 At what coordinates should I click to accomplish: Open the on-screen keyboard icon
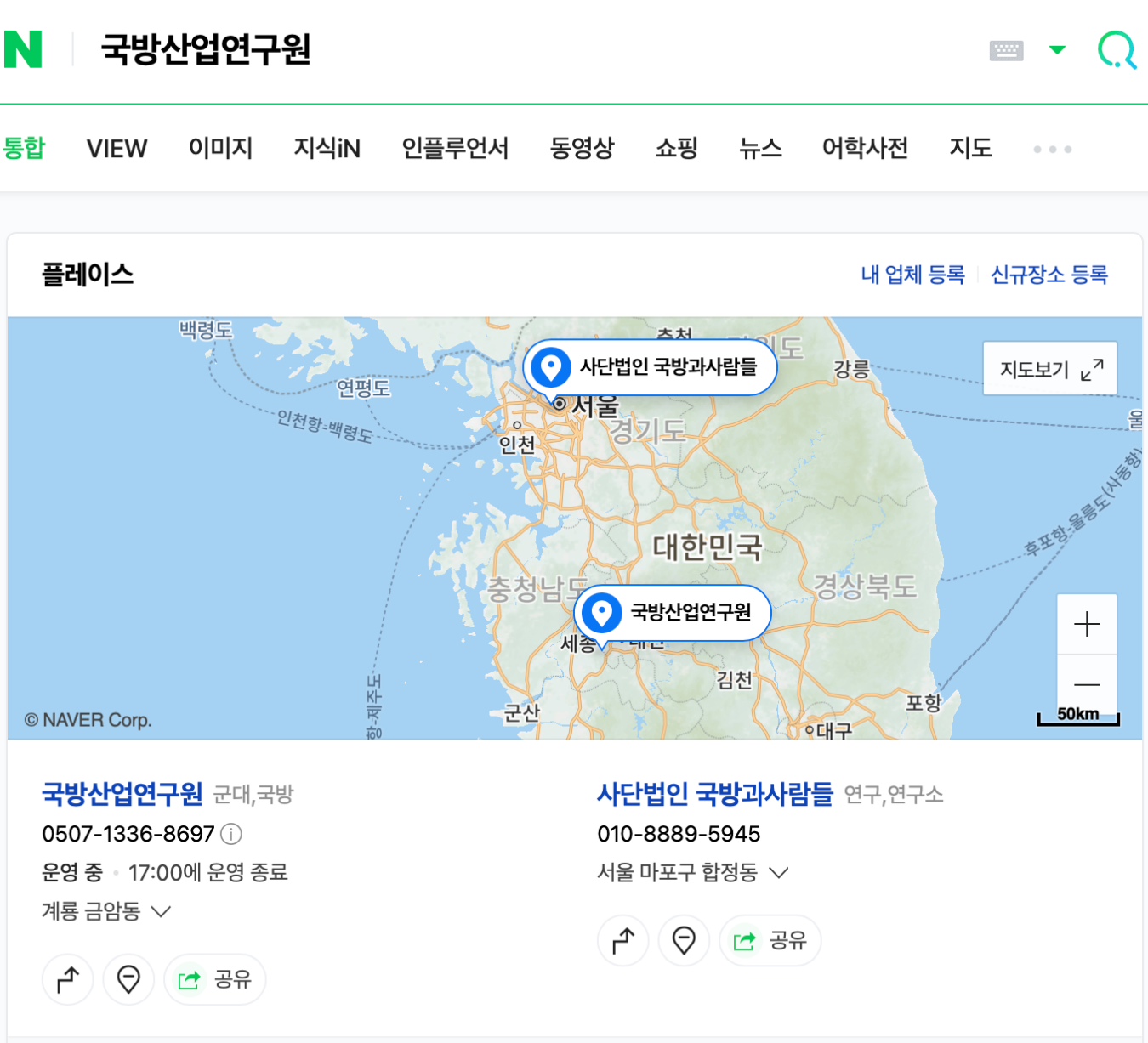[1006, 50]
